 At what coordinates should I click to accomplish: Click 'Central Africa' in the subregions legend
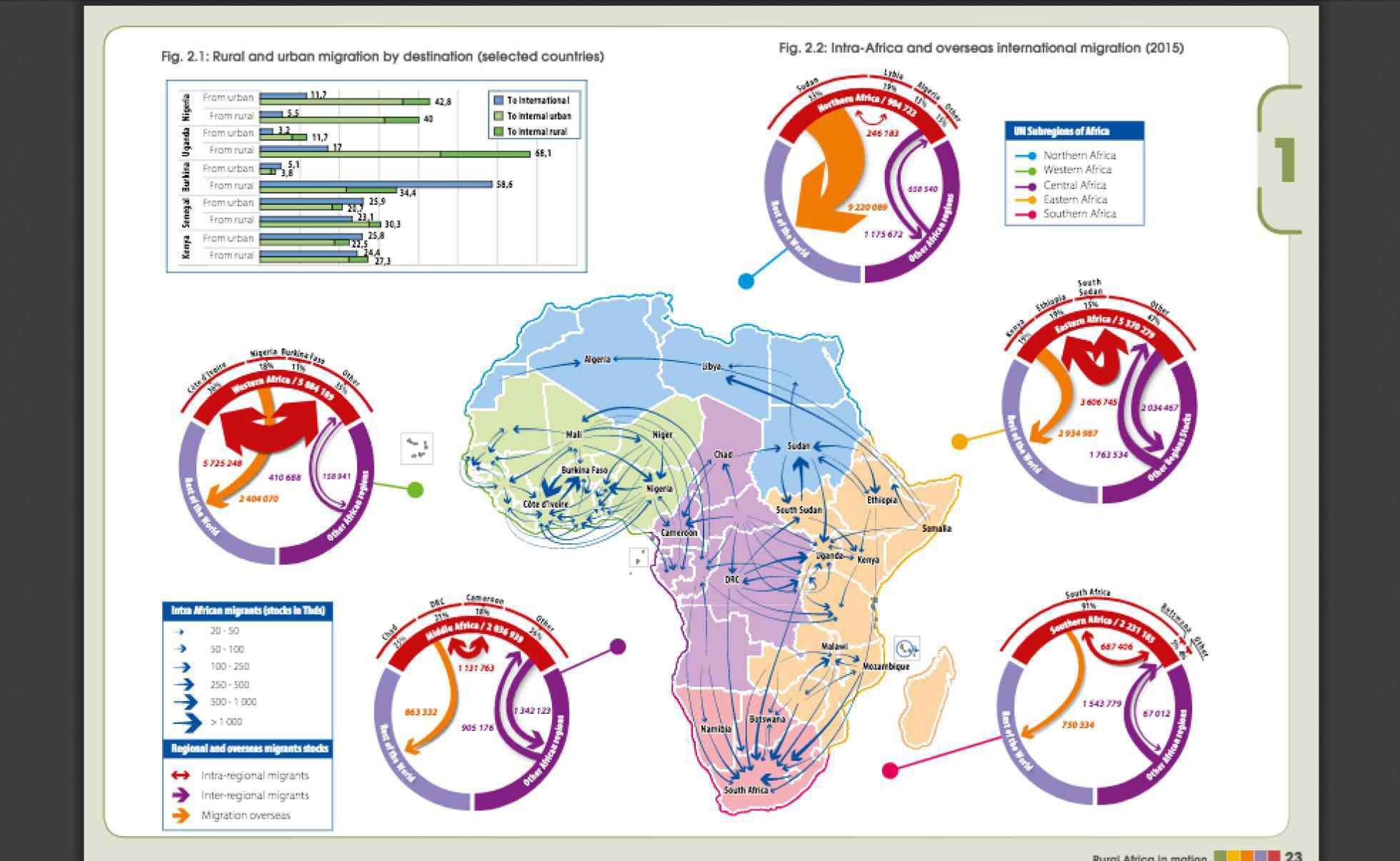[x=1074, y=185]
